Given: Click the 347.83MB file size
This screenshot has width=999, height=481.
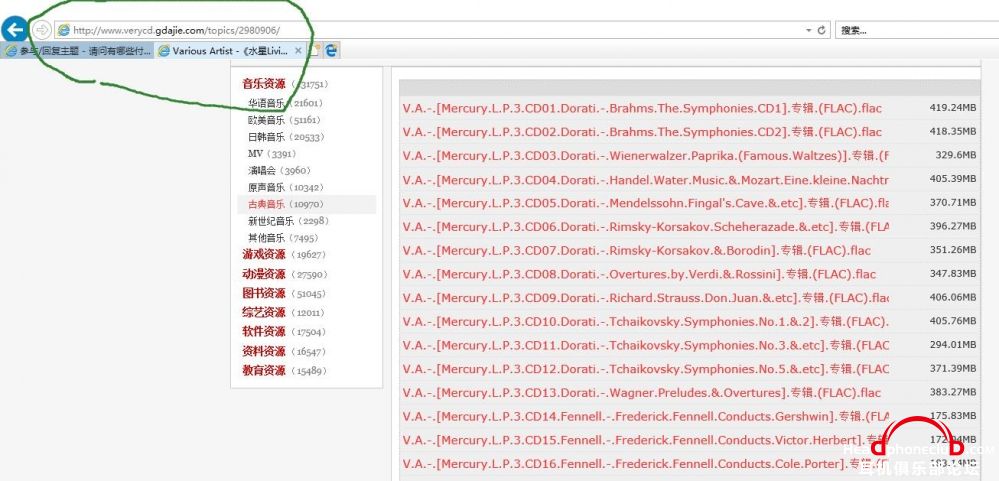Looking at the screenshot, I should [952, 273].
